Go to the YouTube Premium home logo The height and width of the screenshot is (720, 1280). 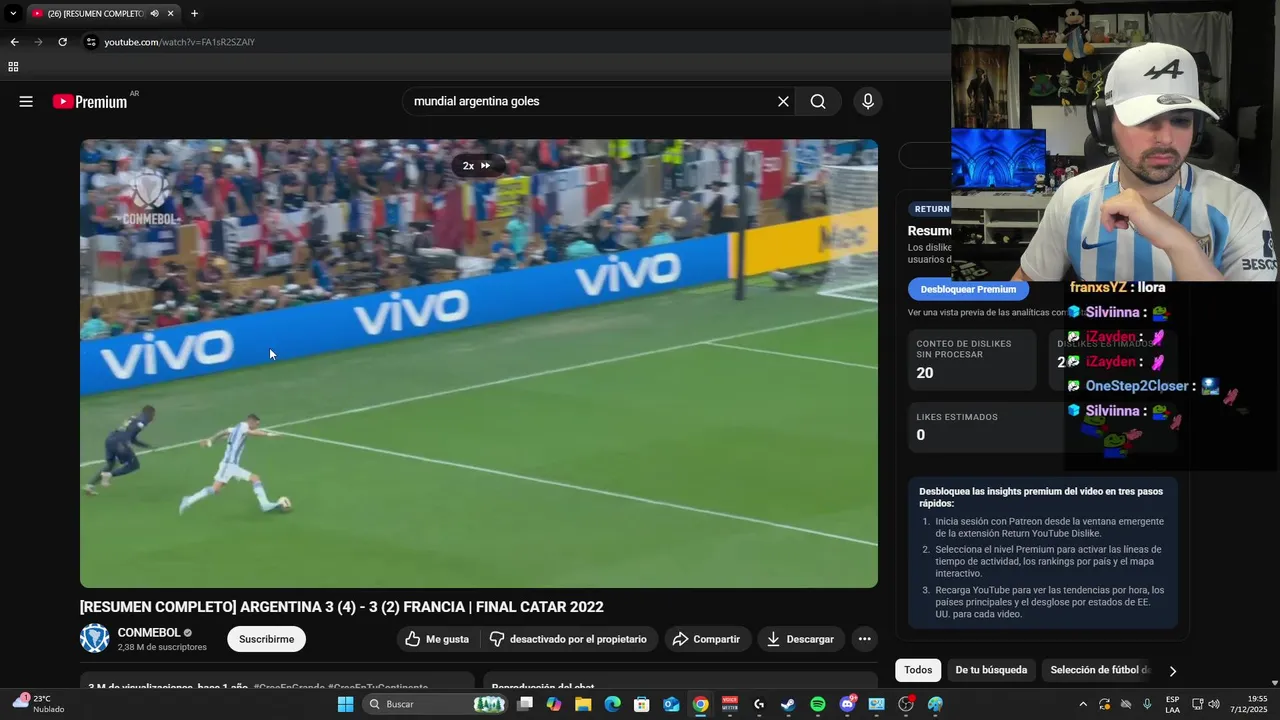(90, 101)
